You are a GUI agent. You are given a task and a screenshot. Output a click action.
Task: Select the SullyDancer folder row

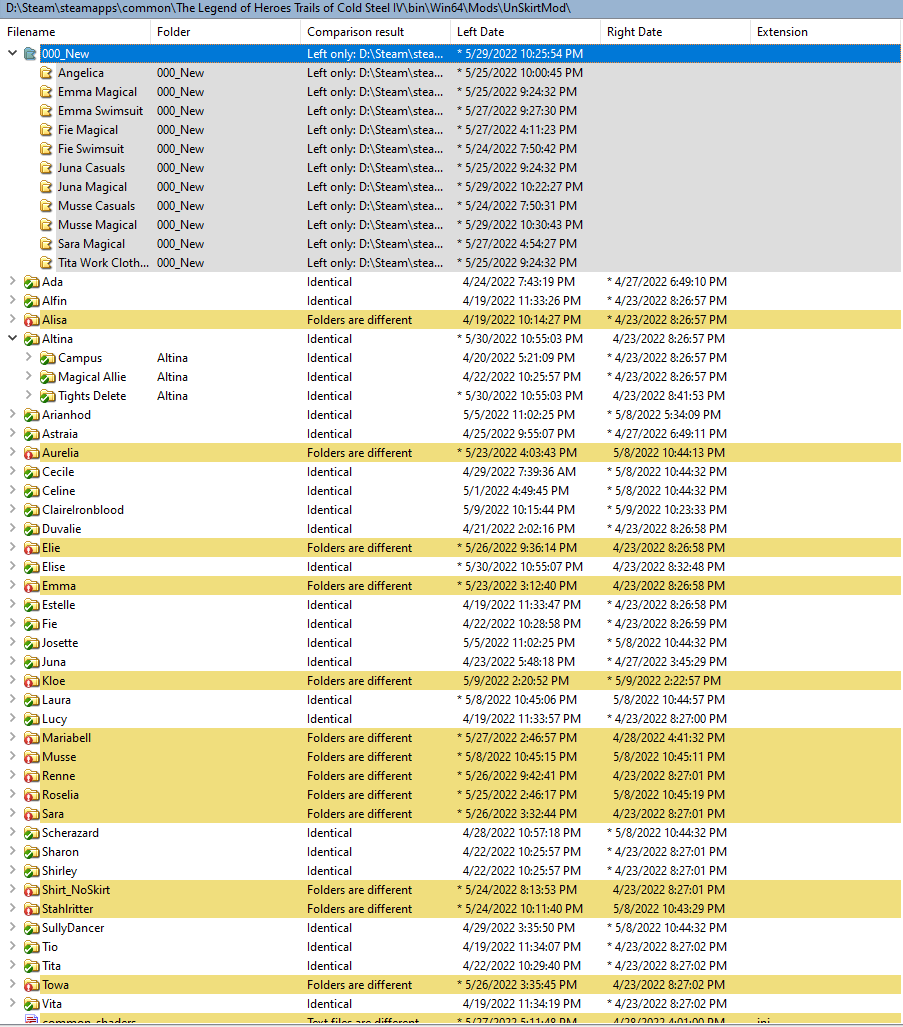click(x=451, y=927)
